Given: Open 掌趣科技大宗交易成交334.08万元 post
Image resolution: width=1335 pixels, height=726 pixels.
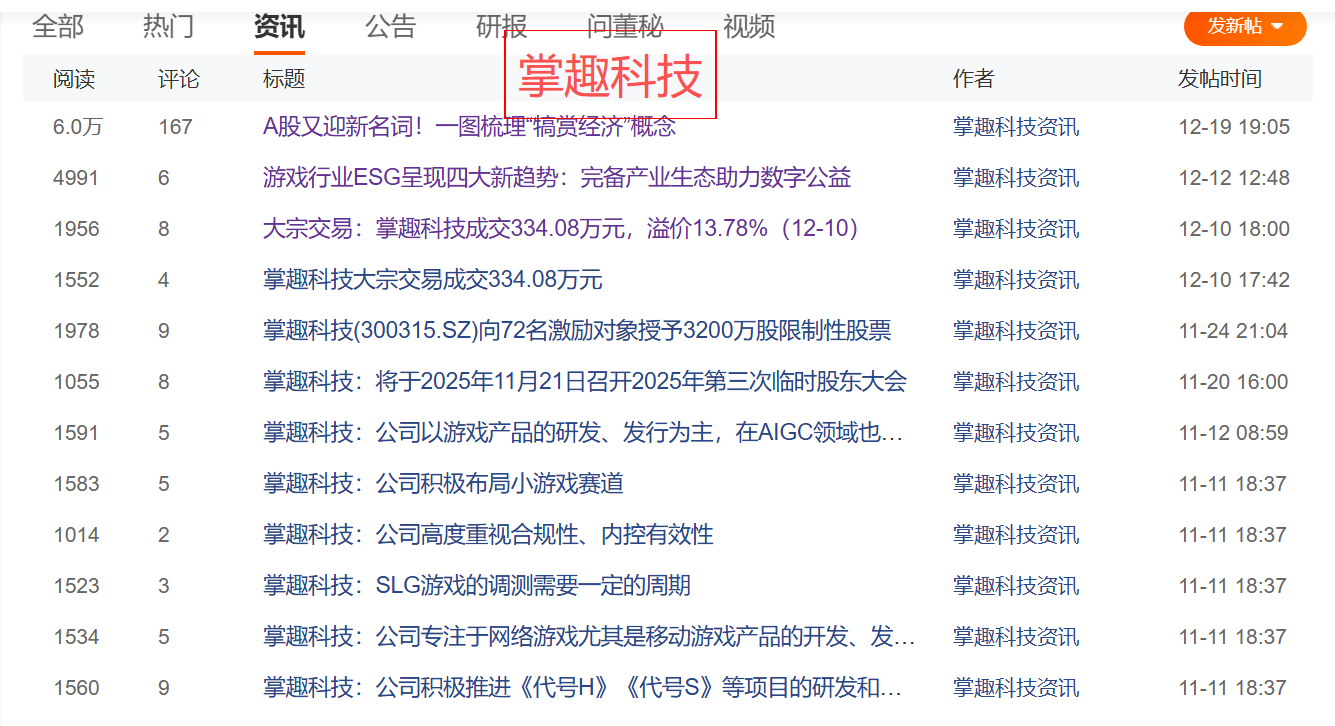Looking at the screenshot, I should pos(433,280).
